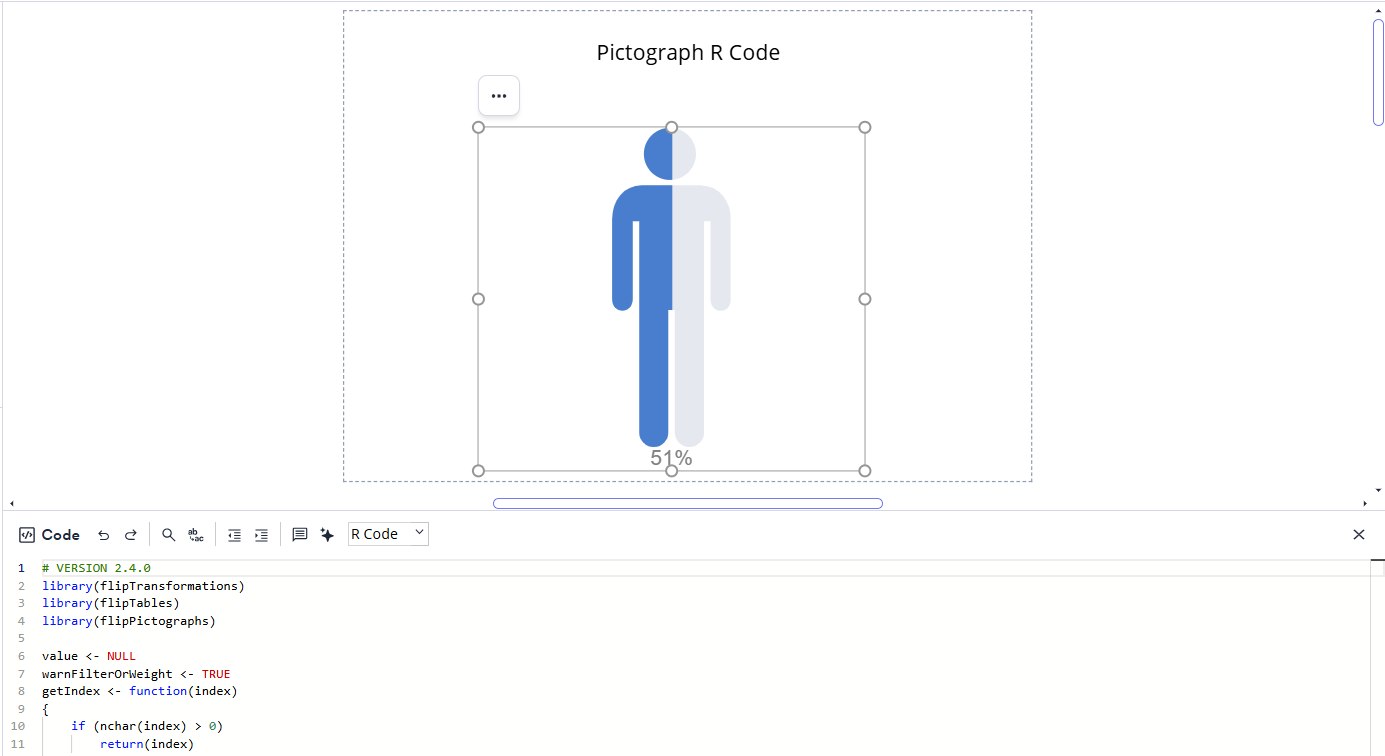Click the top-center selection handle

pos(671,127)
